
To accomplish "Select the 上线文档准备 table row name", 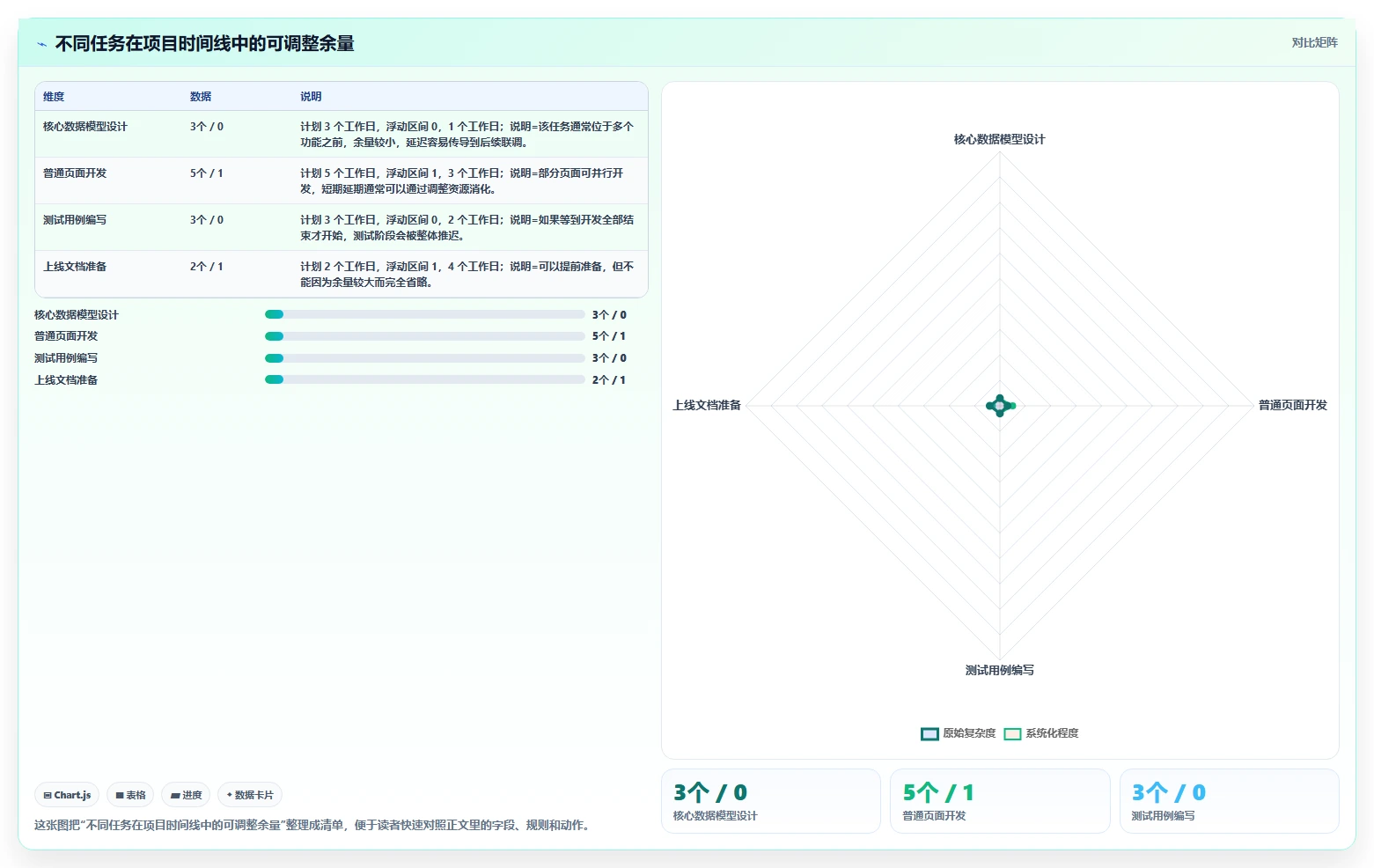I will coord(75,267).
